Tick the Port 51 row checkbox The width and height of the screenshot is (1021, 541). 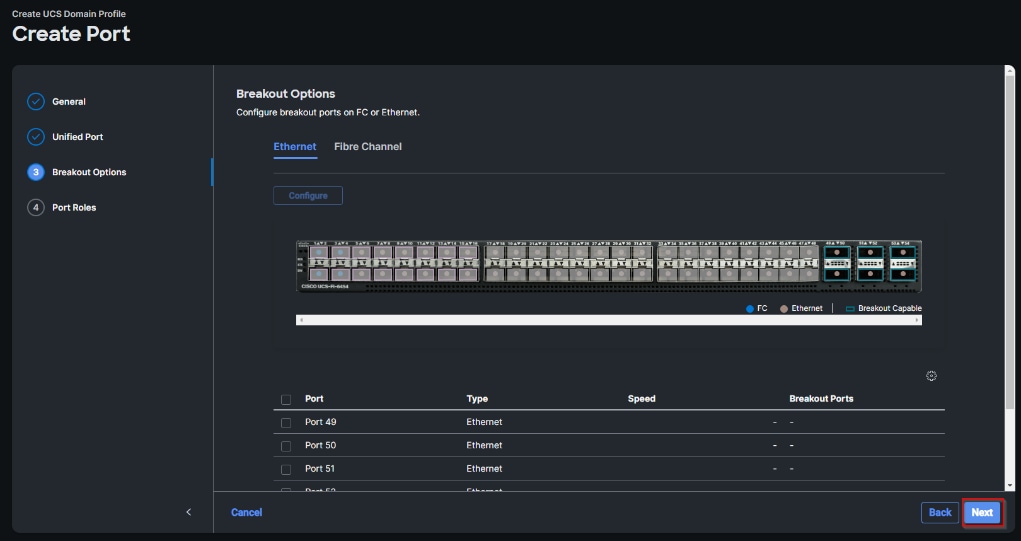pyautogui.click(x=286, y=469)
